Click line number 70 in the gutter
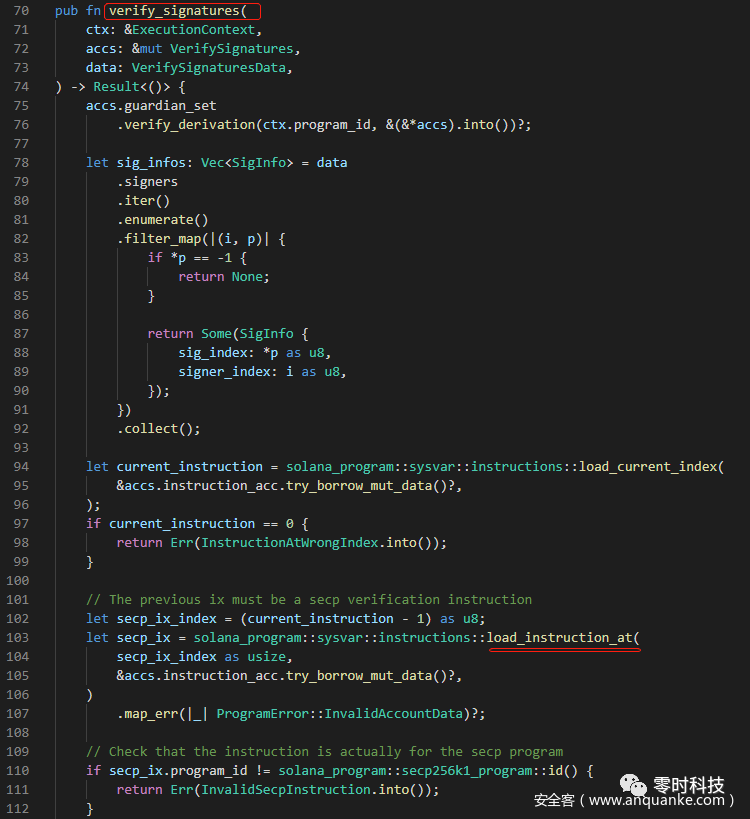This screenshot has height=819, width=750. tap(18, 11)
